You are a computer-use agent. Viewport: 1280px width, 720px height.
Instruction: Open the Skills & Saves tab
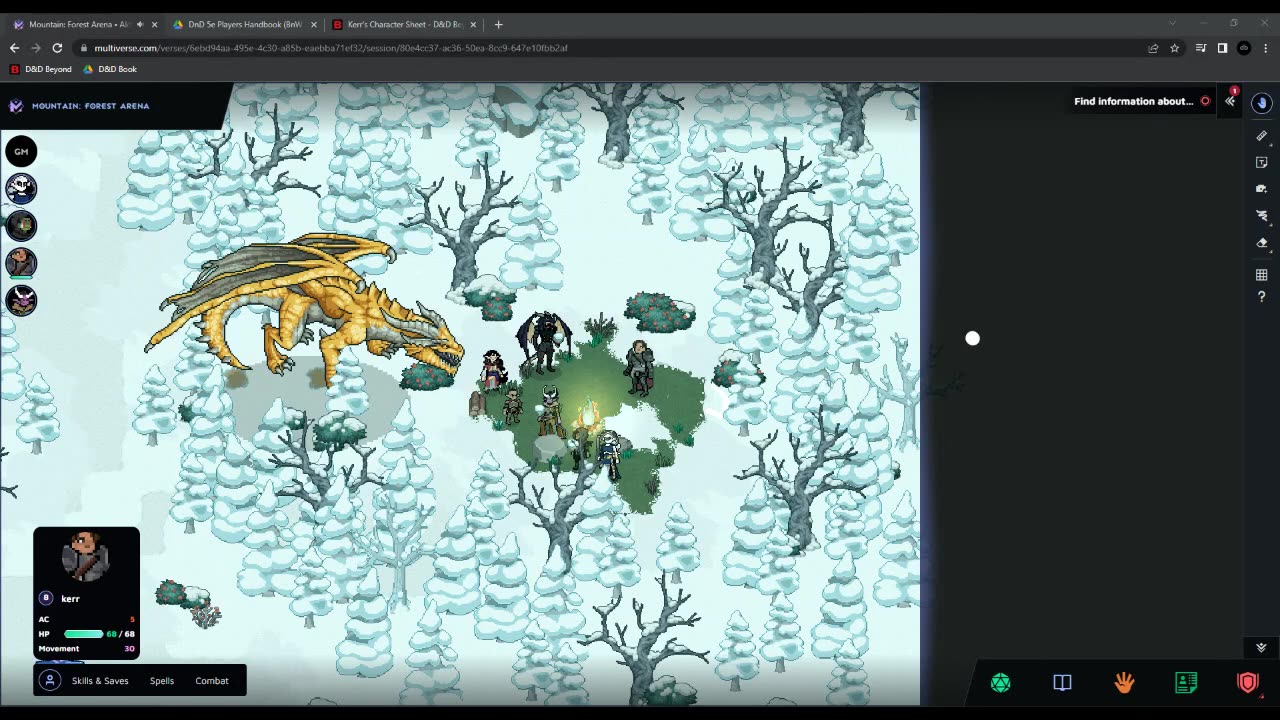[100, 681]
